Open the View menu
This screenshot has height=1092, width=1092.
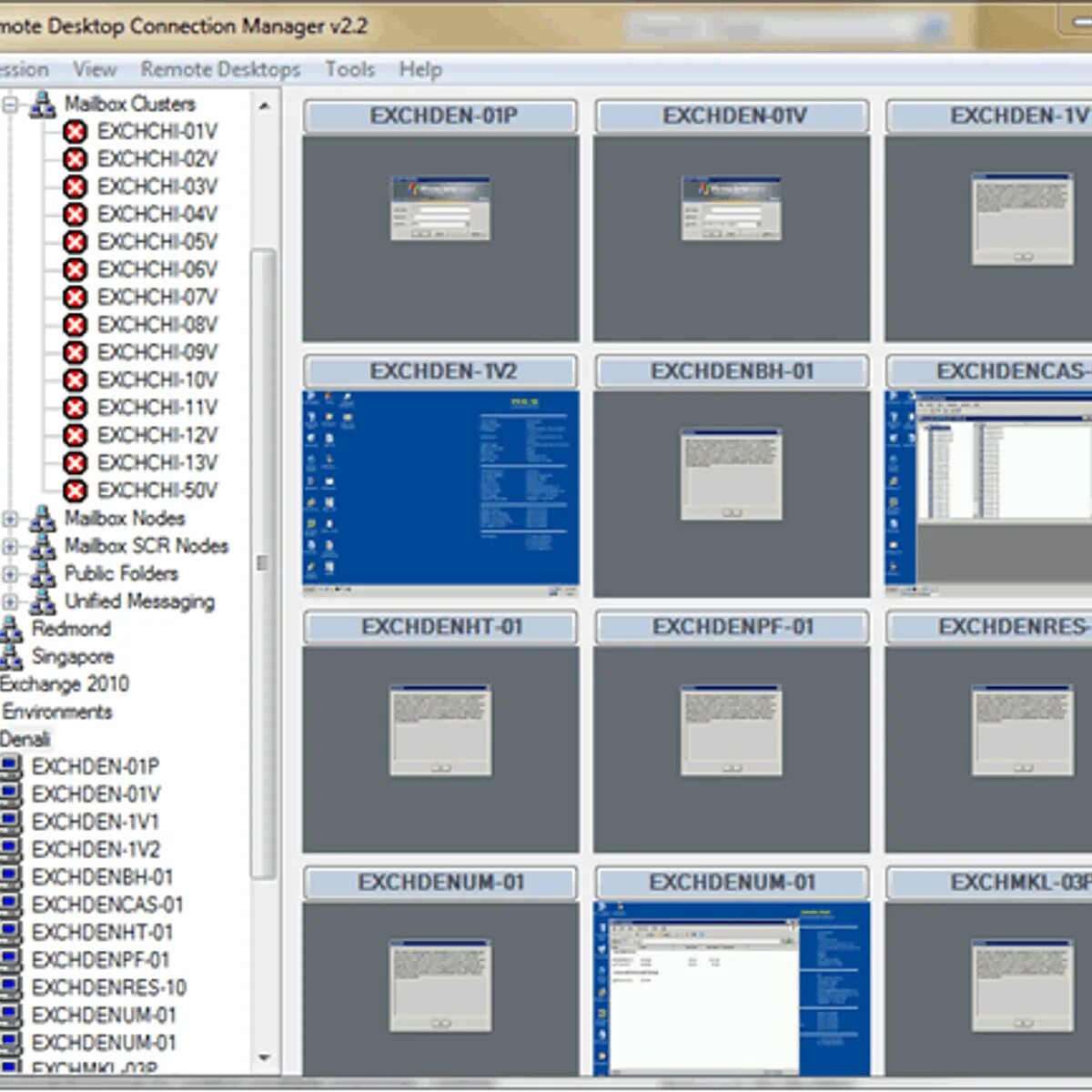pyautogui.click(x=94, y=69)
